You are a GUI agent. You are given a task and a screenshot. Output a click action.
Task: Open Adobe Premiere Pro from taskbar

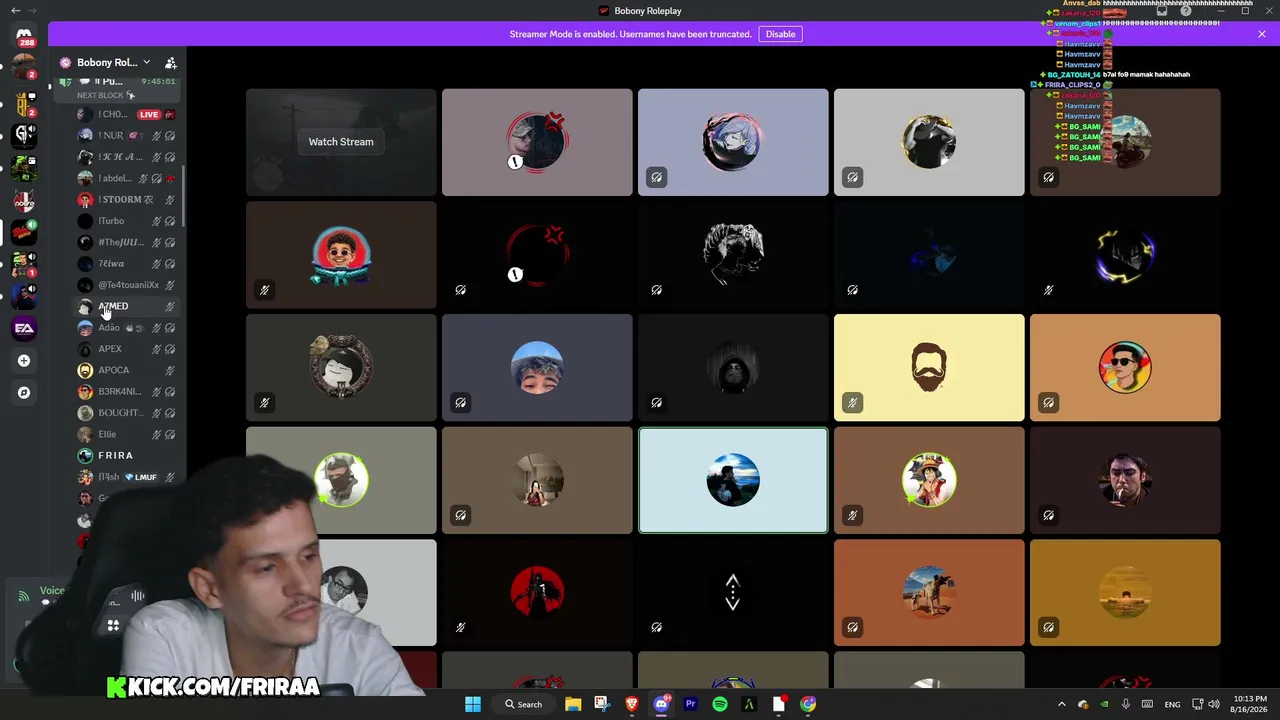(x=690, y=704)
